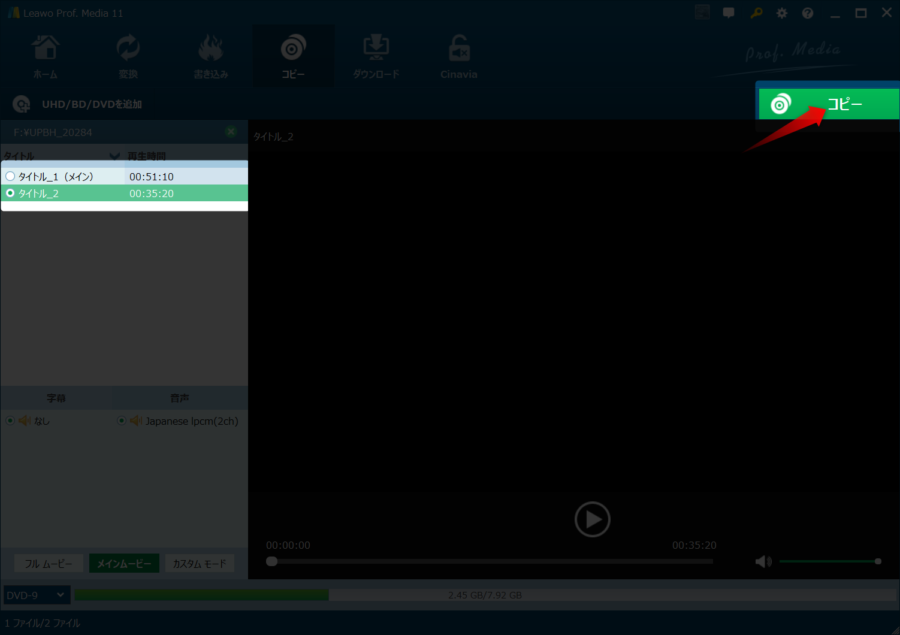Open the 変換 convert module
This screenshot has height=635, width=900.
point(128,57)
